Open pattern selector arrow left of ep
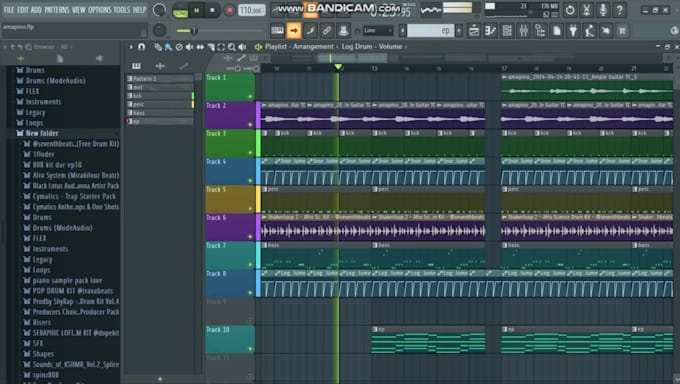680x384 pixels. pyautogui.click(x=402, y=30)
